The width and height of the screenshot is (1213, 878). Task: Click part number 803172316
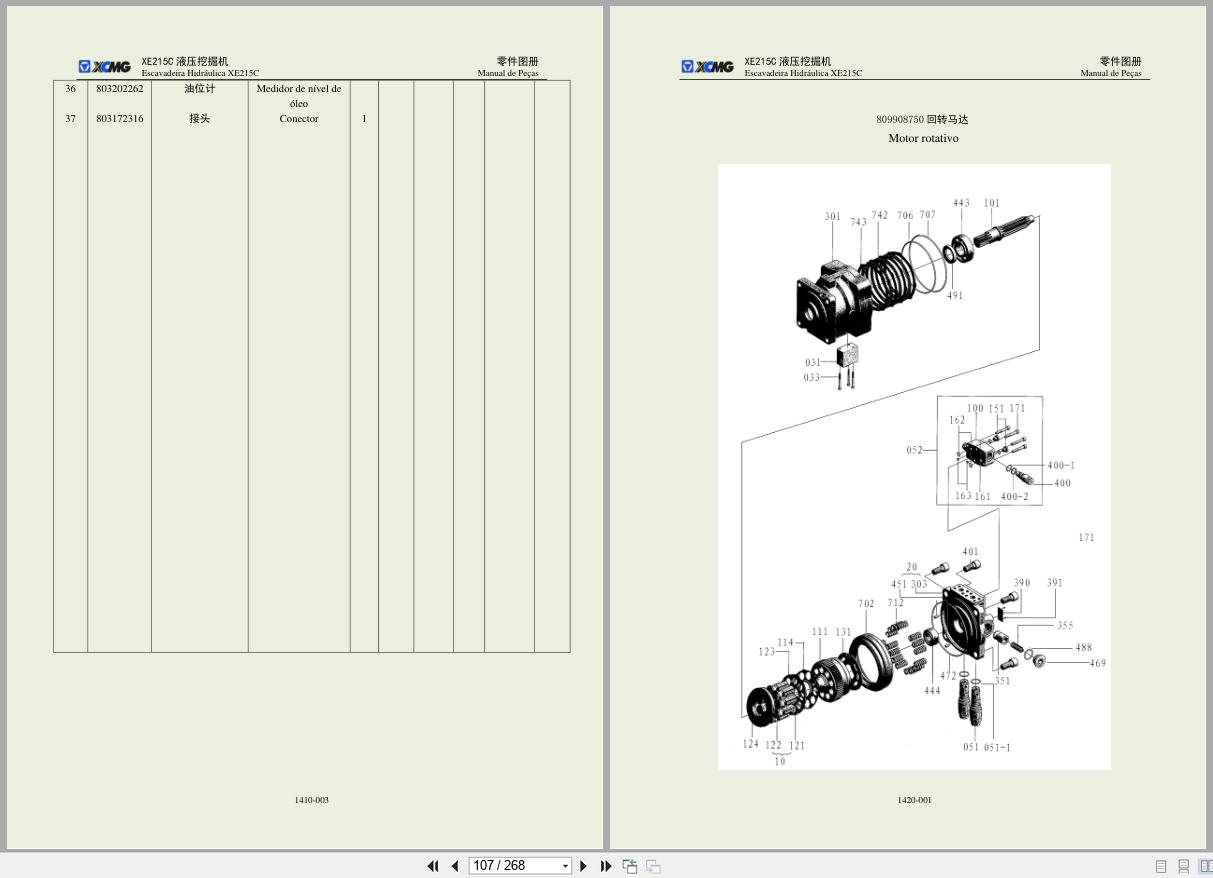point(120,119)
